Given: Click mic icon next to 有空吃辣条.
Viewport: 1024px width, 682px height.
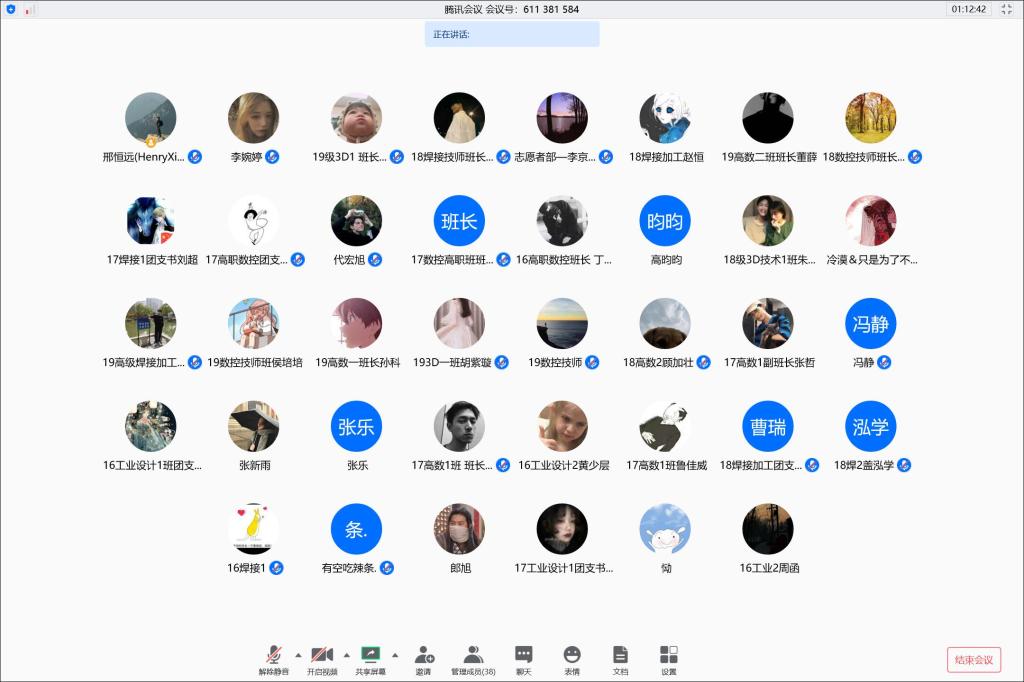Looking at the screenshot, I should pos(387,568).
